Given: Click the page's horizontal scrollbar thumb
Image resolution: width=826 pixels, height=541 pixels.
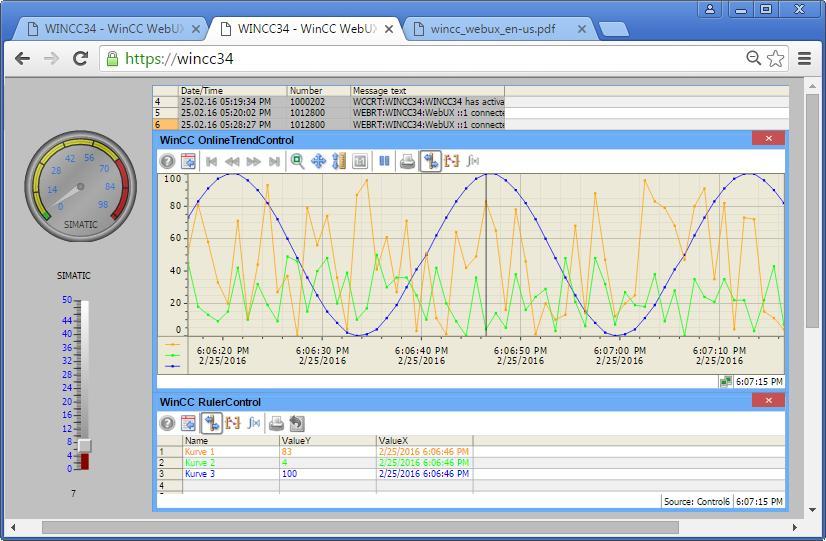Looking at the screenshot, I should pos(360,527).
